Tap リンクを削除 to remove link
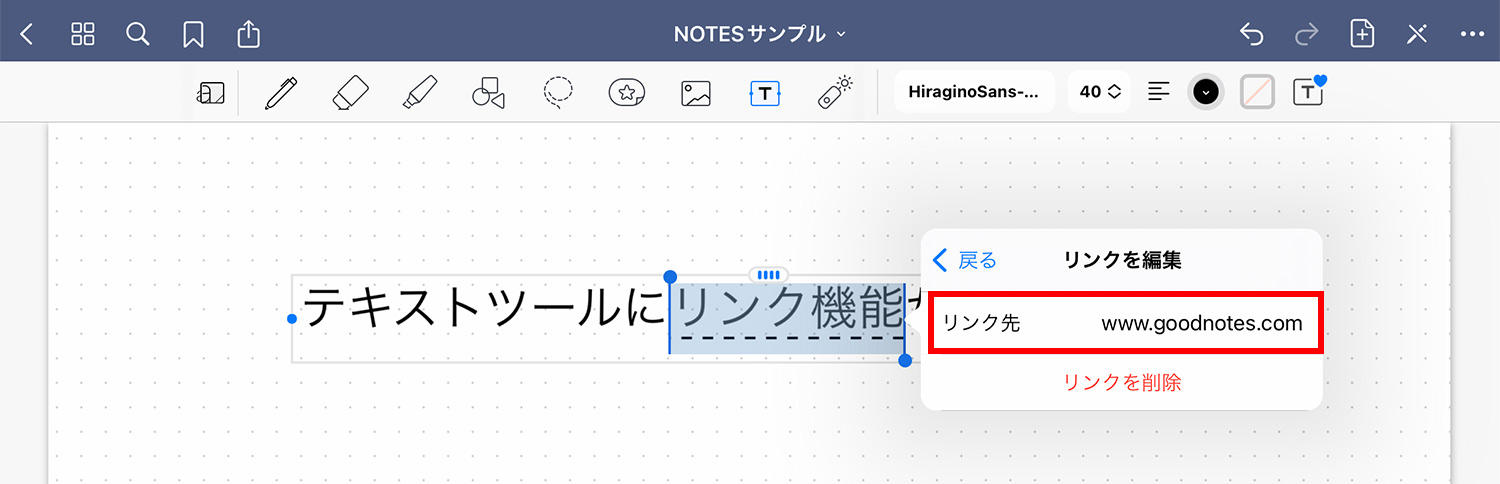The image size is (1500, 484). [1122, 382]
